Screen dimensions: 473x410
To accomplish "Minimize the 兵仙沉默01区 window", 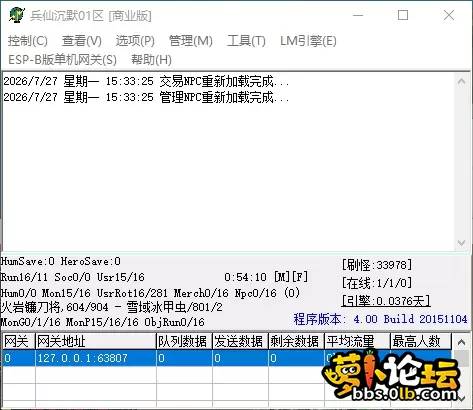I will point(358,15).
